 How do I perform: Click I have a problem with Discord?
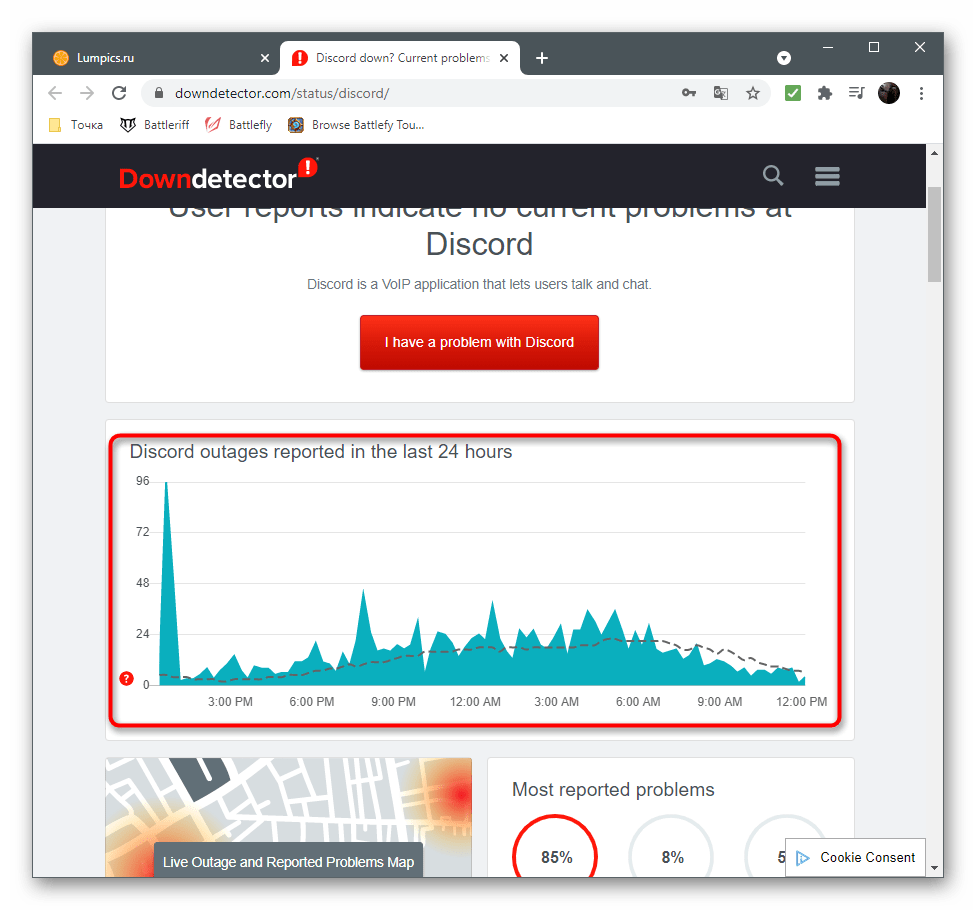(x=479, y=342)
